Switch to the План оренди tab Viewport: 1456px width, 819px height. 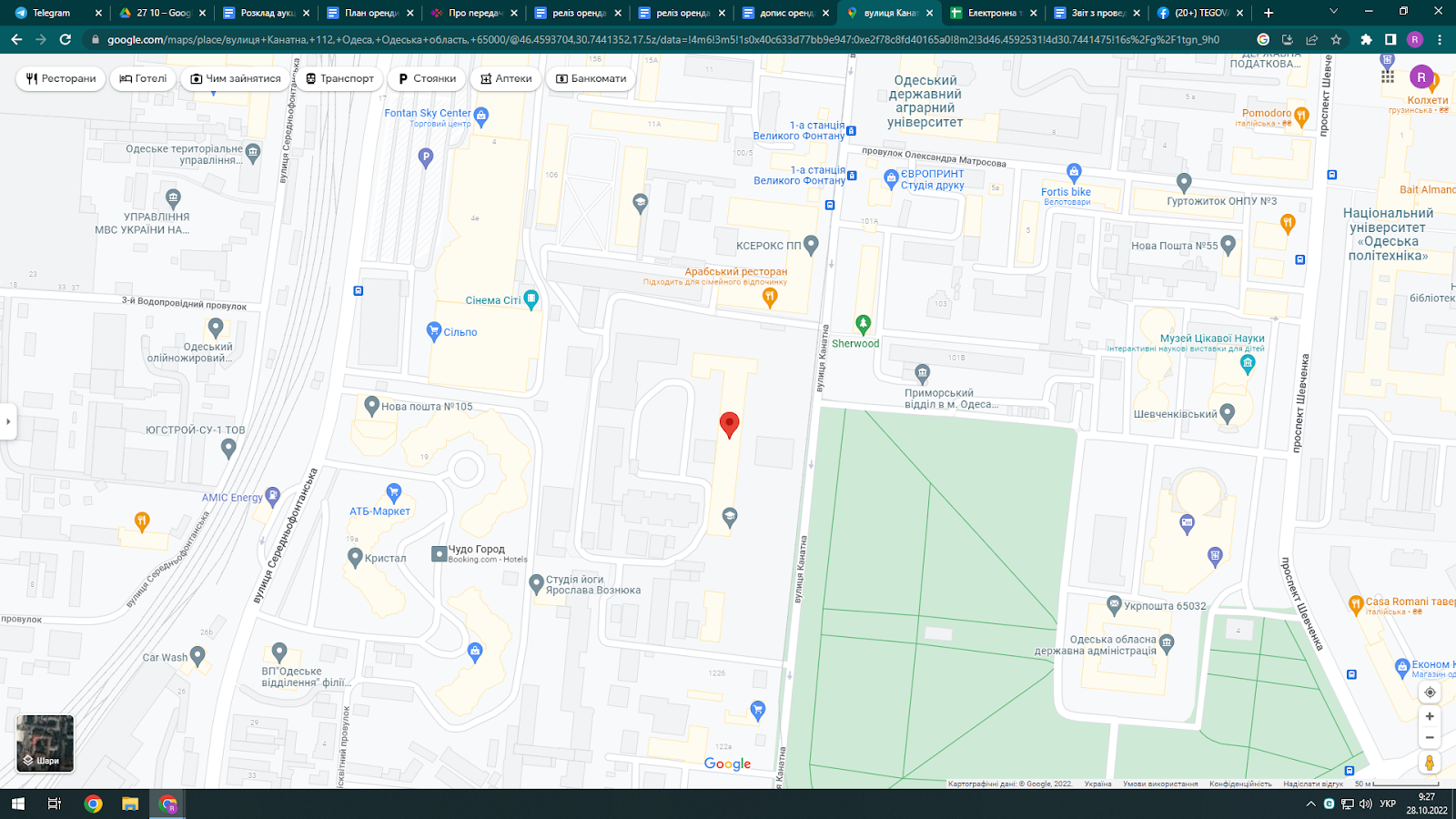(370, 13)
